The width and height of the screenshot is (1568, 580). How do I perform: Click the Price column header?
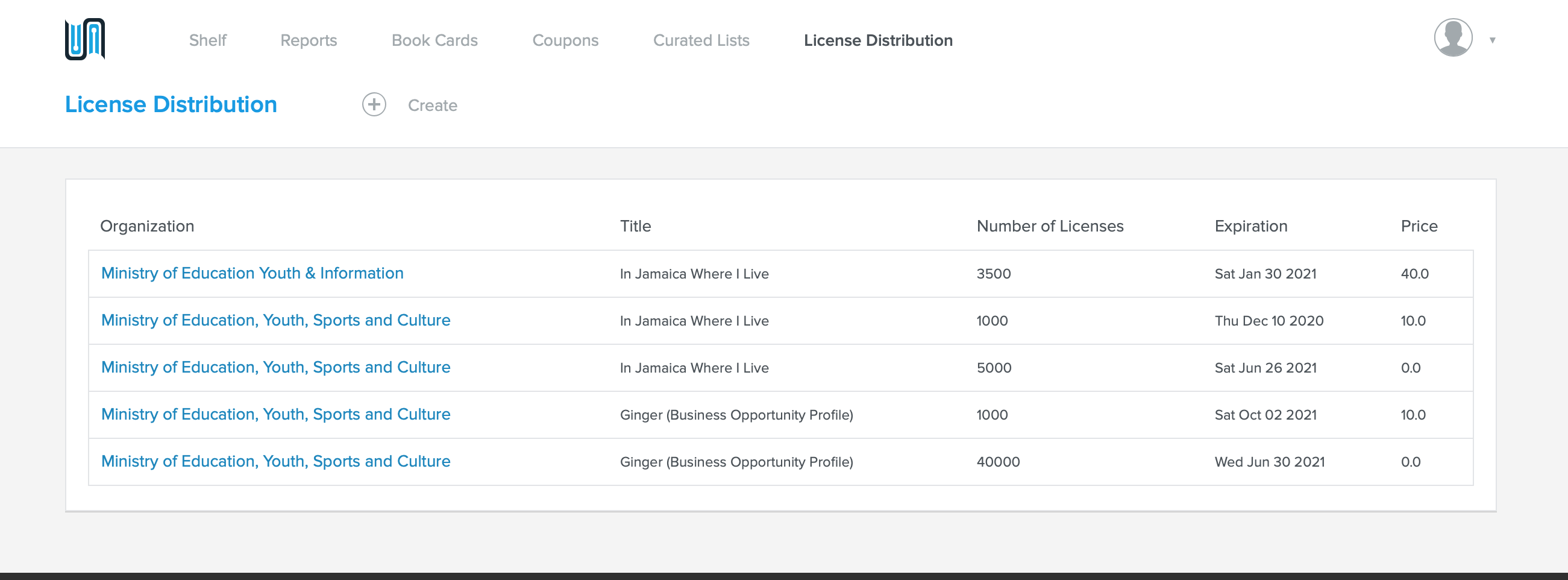tap(1419, 226)
